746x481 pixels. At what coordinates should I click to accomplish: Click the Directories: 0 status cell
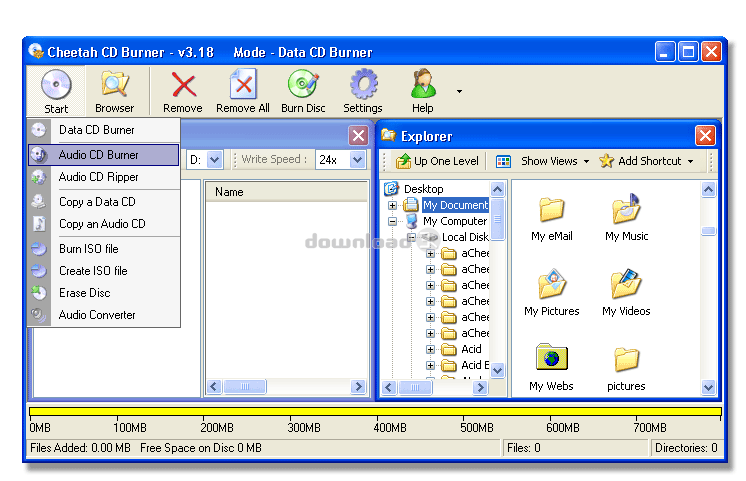pos(686,448)
